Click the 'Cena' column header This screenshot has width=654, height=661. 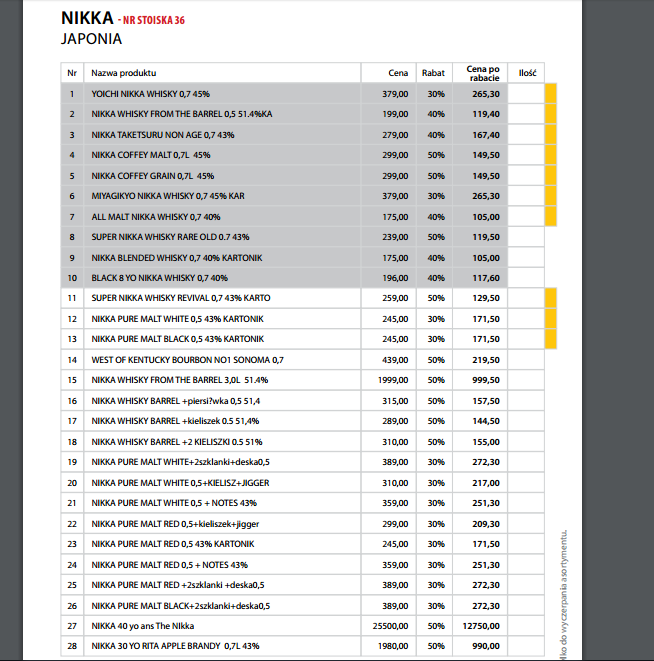398,73
